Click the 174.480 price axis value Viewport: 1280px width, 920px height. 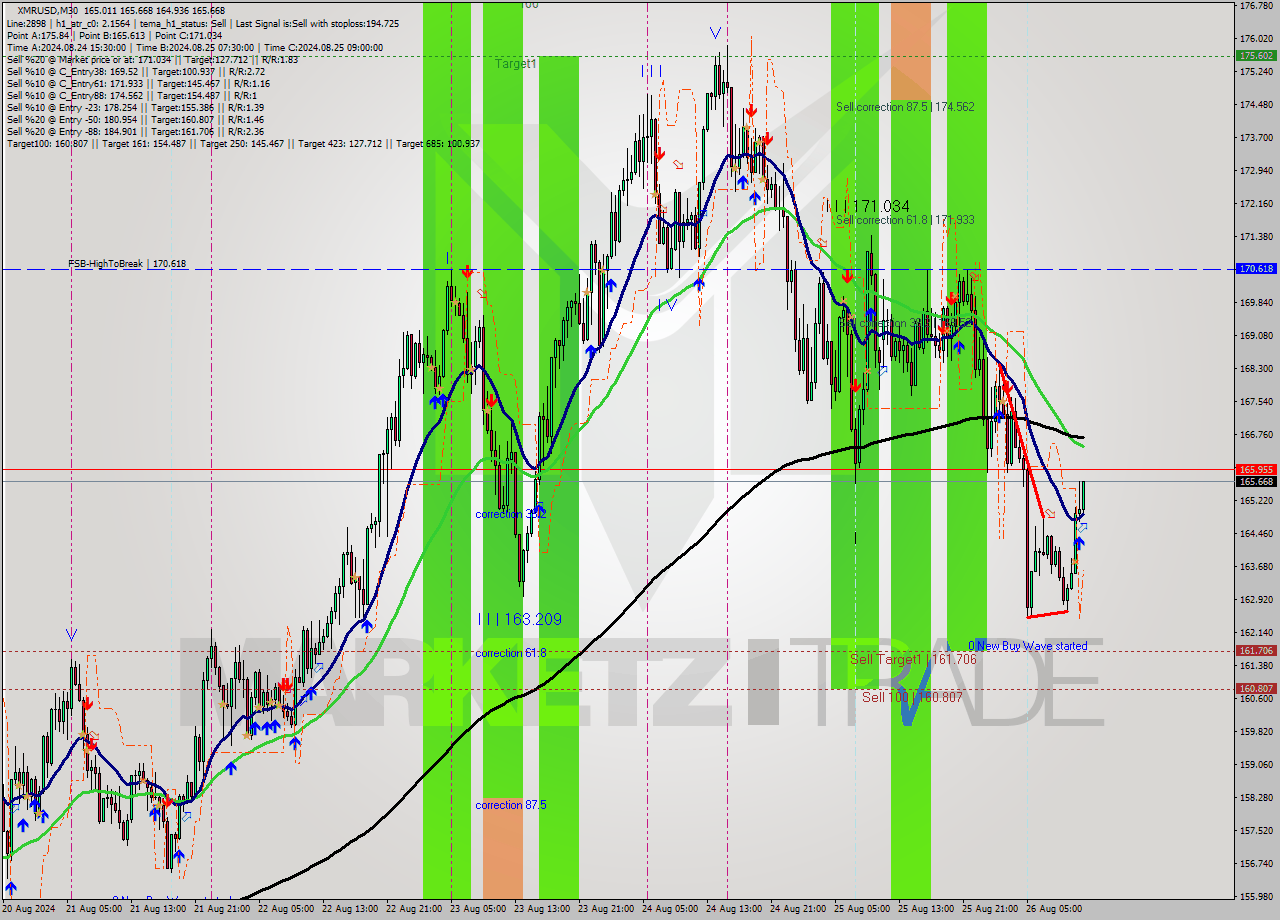[1256, 105]
